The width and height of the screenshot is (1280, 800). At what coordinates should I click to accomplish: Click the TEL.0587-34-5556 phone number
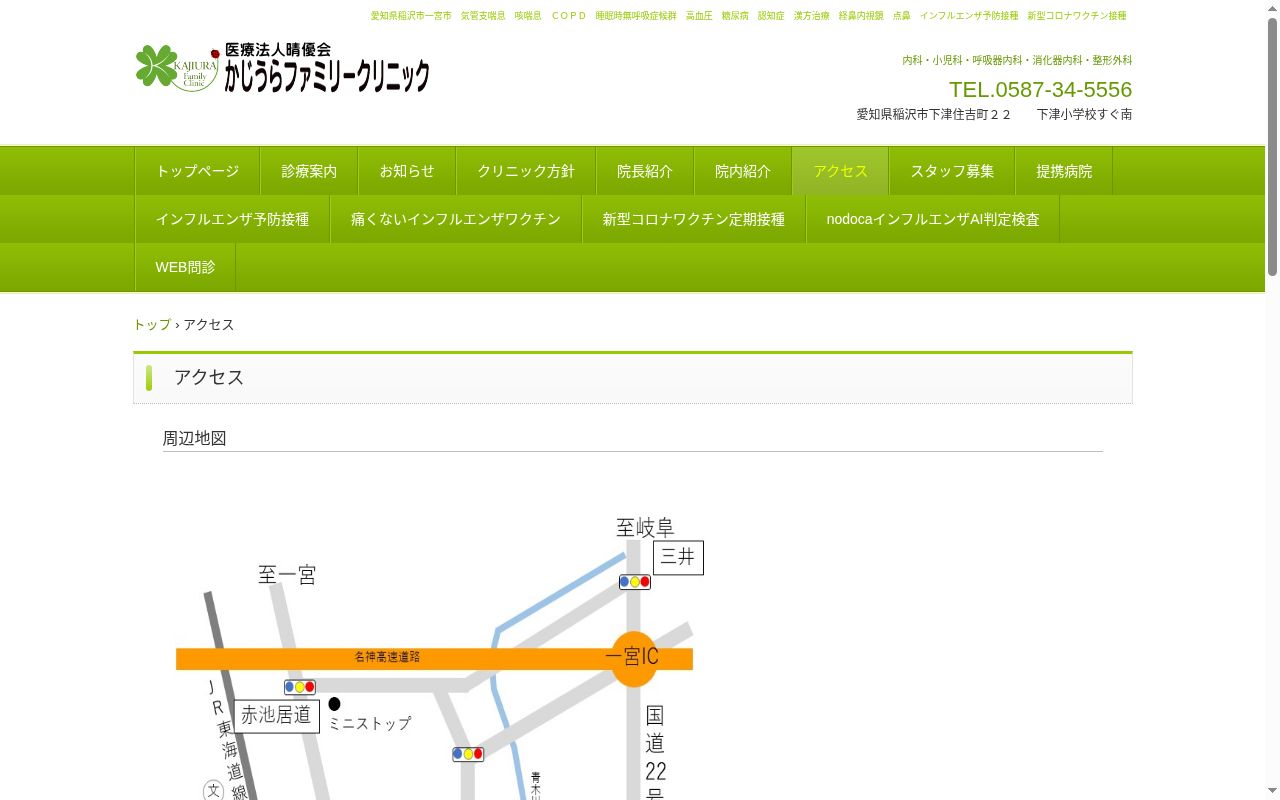point(1040,89)
